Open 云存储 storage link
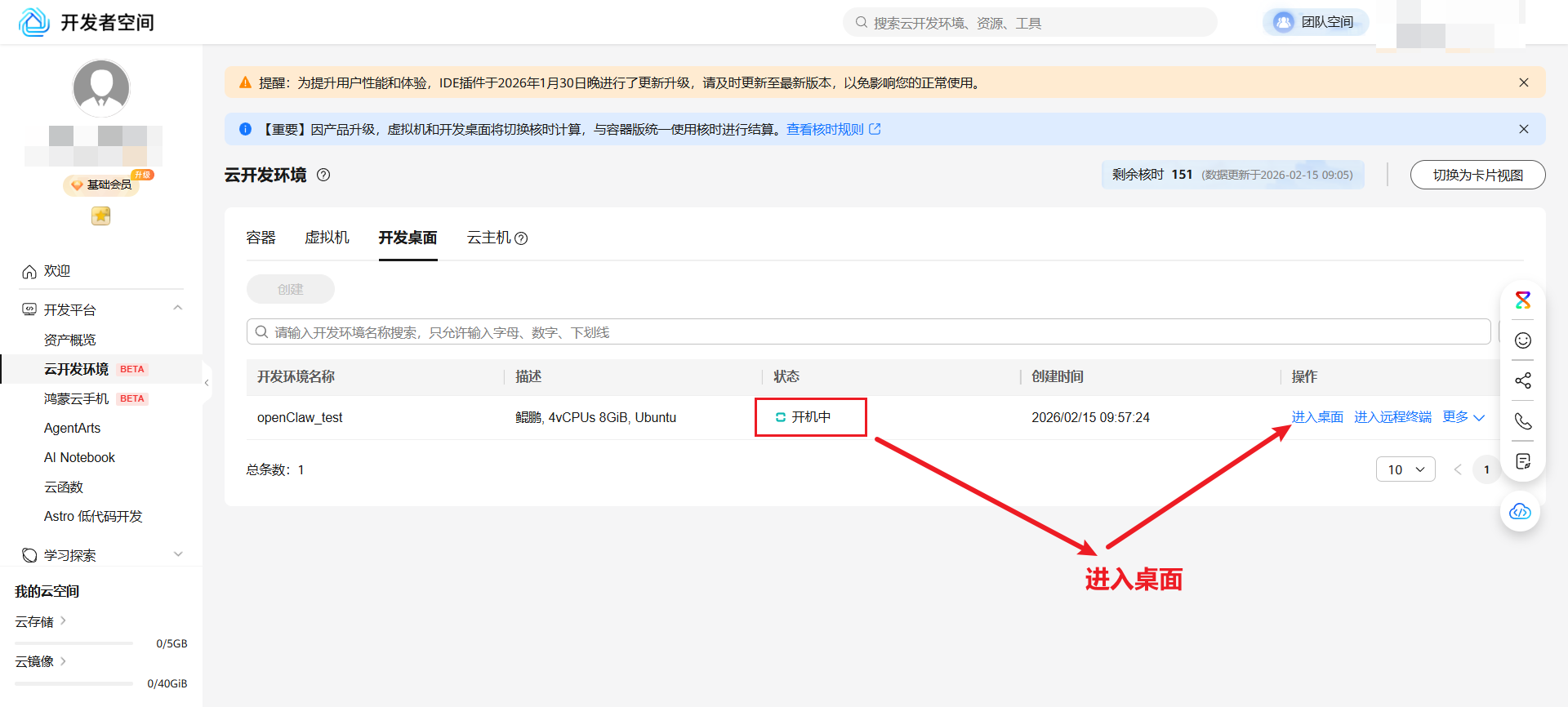The width and height of the screenshot is (1568, 707). tap(40, 621)
